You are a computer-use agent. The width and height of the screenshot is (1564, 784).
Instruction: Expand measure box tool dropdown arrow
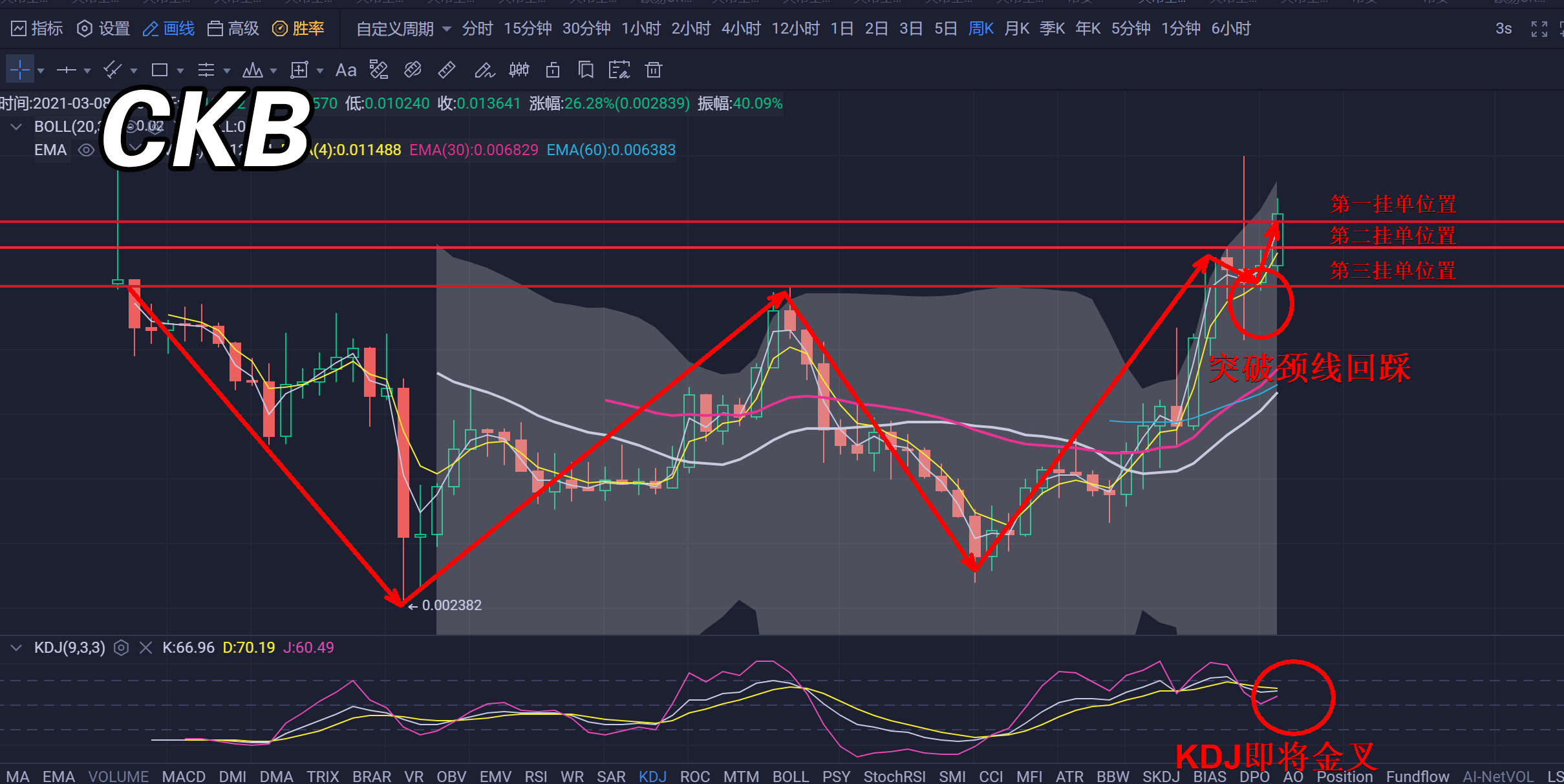click(x=320, y=70)
